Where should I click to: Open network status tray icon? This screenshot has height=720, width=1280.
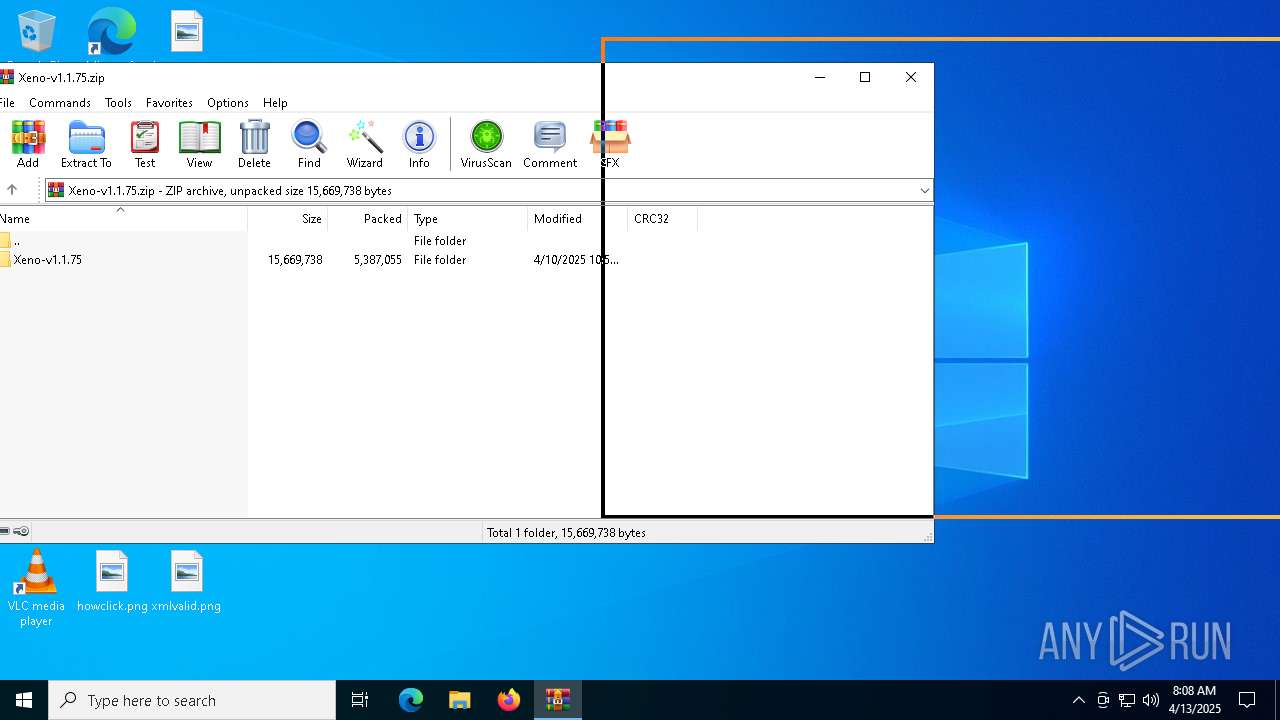pyautogui.click(x=1127, y=700)
